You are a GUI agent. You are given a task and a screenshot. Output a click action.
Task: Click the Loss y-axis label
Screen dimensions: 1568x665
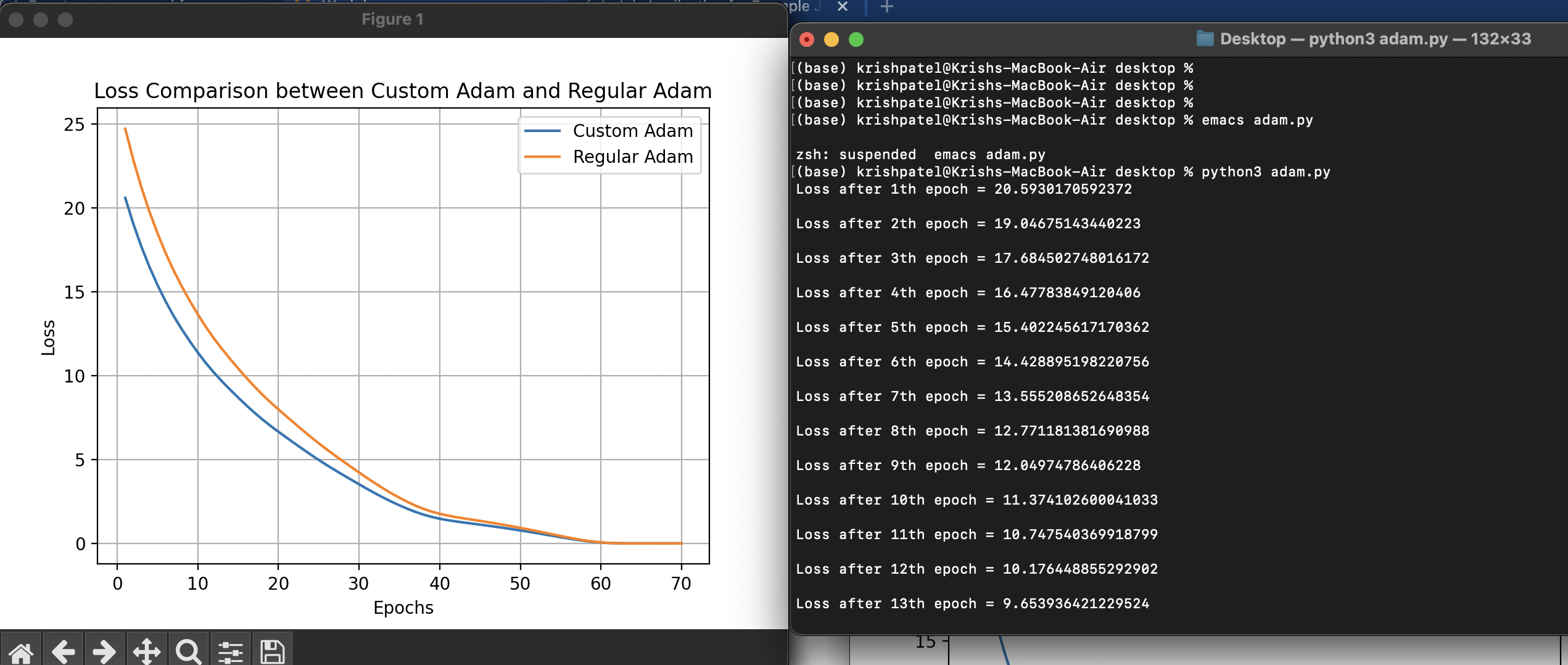[48, 337]
